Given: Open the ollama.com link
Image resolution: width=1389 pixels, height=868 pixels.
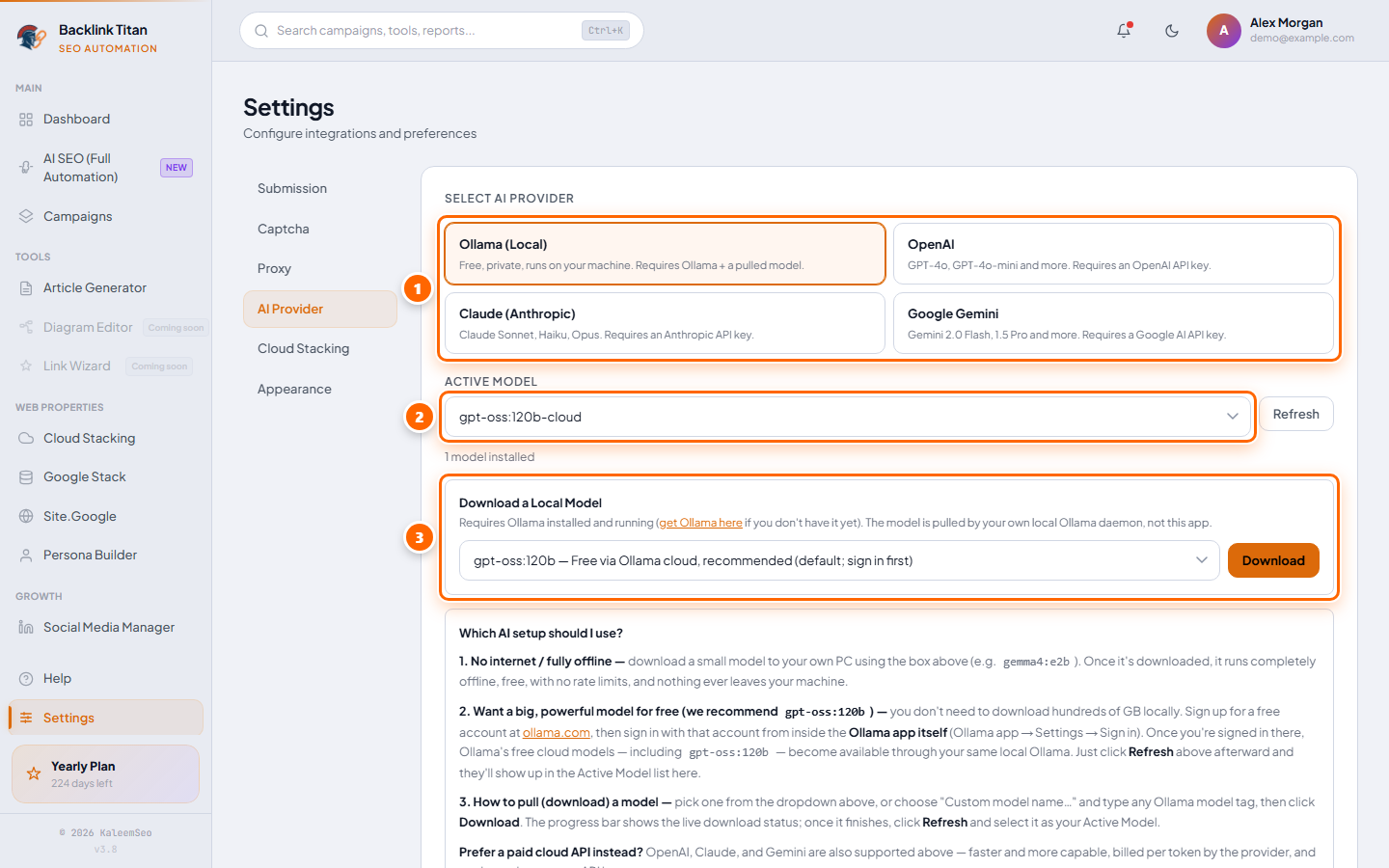Looking at the screenshot, I should tap(557, 733).
